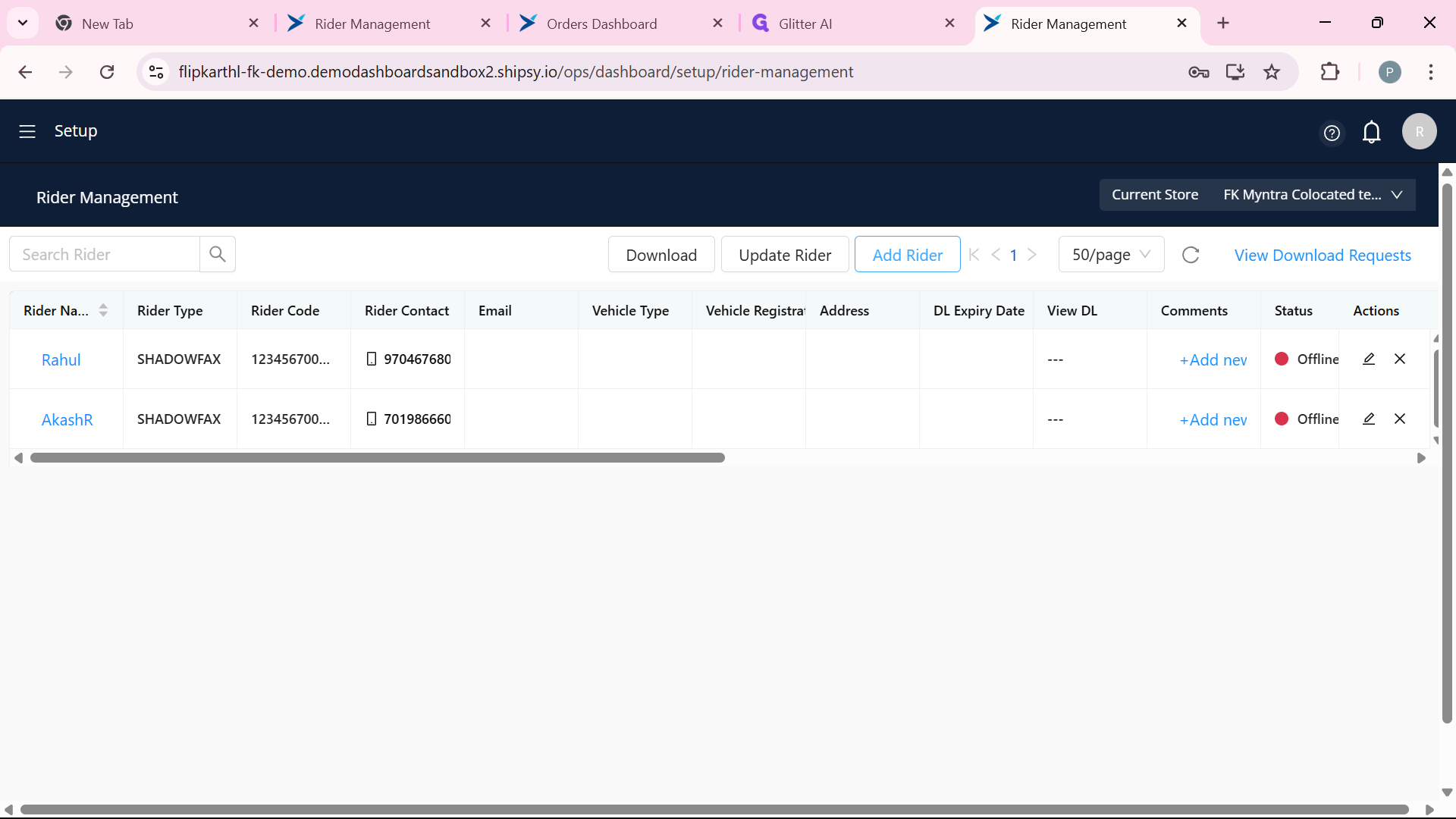1456x819 pixels.
Task: Focus the Search Rider input field
Action: (105, 254)
